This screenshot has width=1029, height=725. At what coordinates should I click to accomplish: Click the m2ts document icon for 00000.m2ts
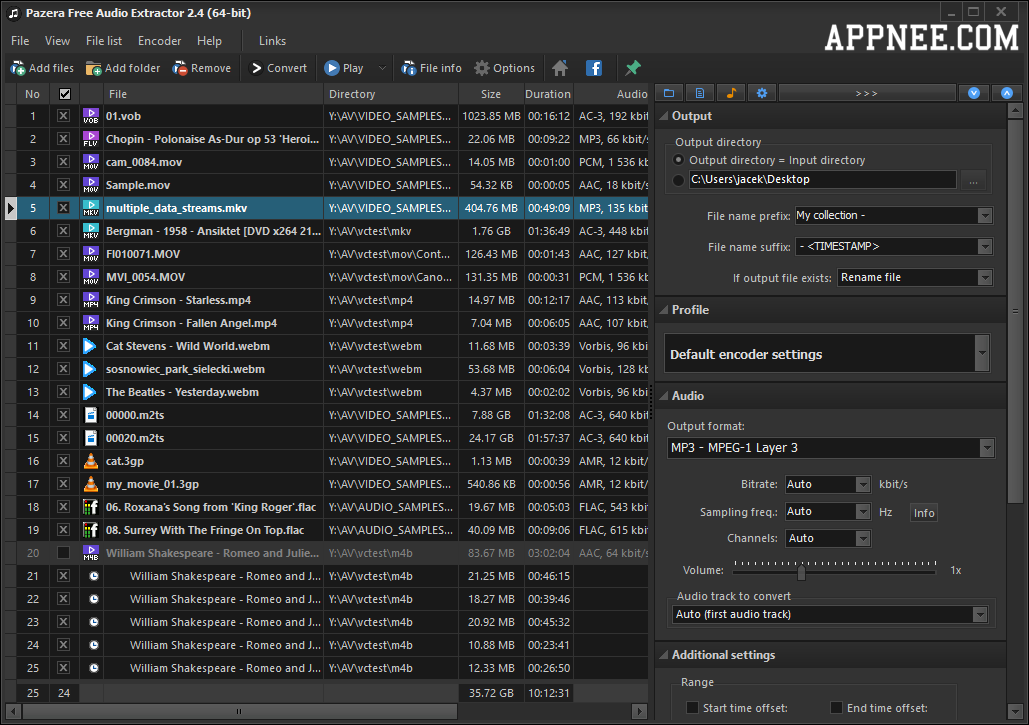[x=91, y=415]
